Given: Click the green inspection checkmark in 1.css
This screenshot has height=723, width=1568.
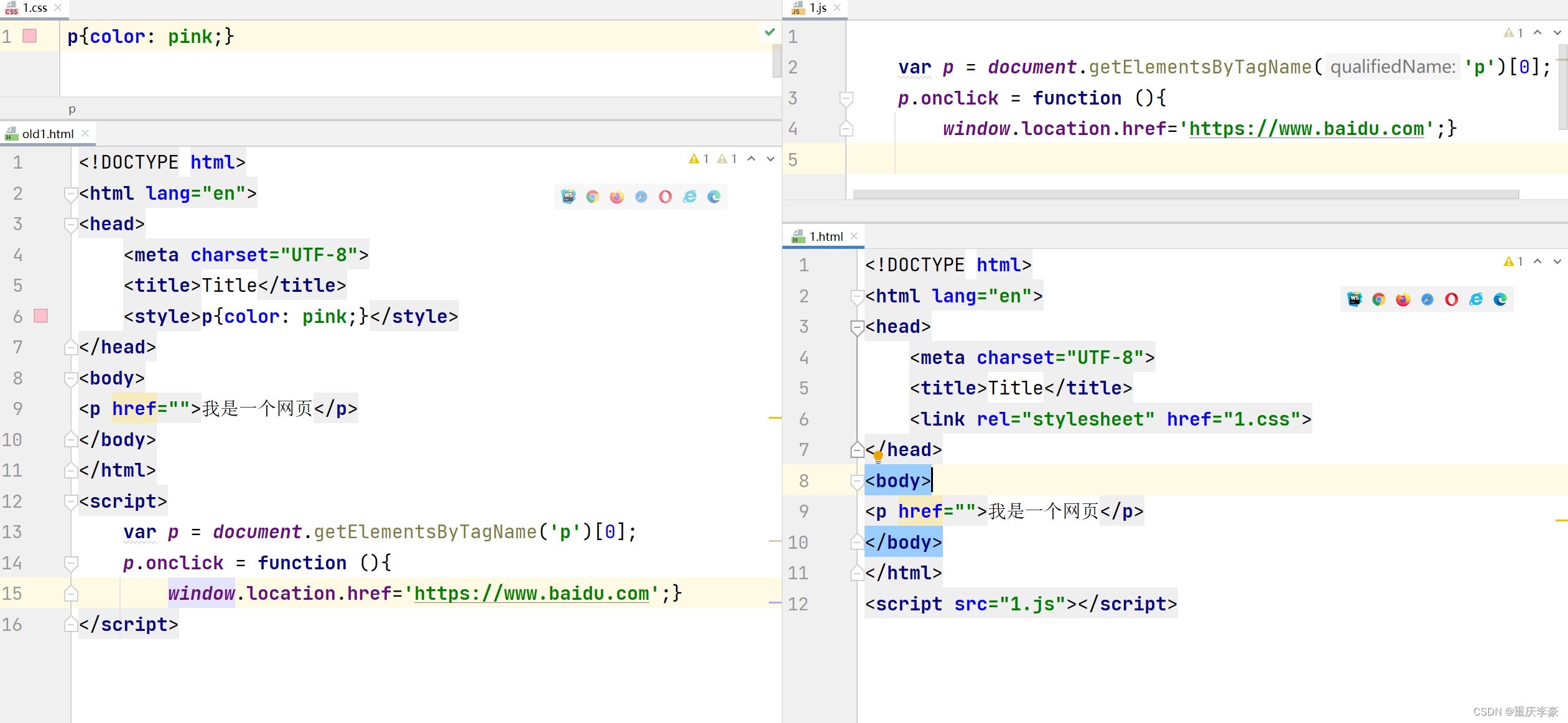Looking at the screenshot, I should coord(770,32).
